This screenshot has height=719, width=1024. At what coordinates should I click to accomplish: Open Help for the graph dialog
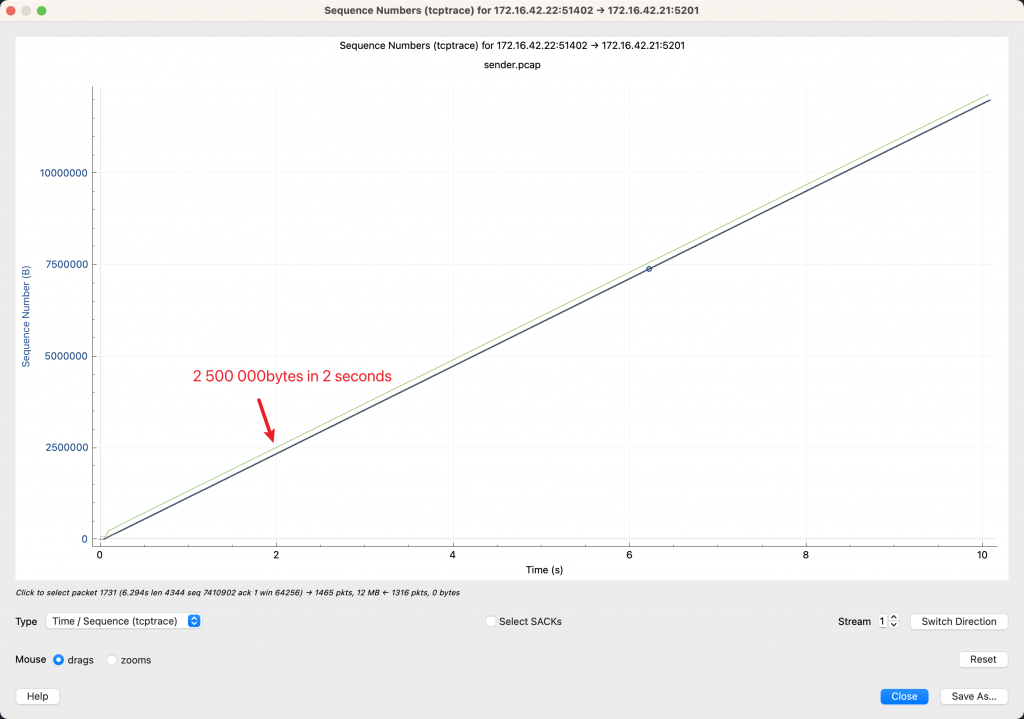click(x=37, y=696)
